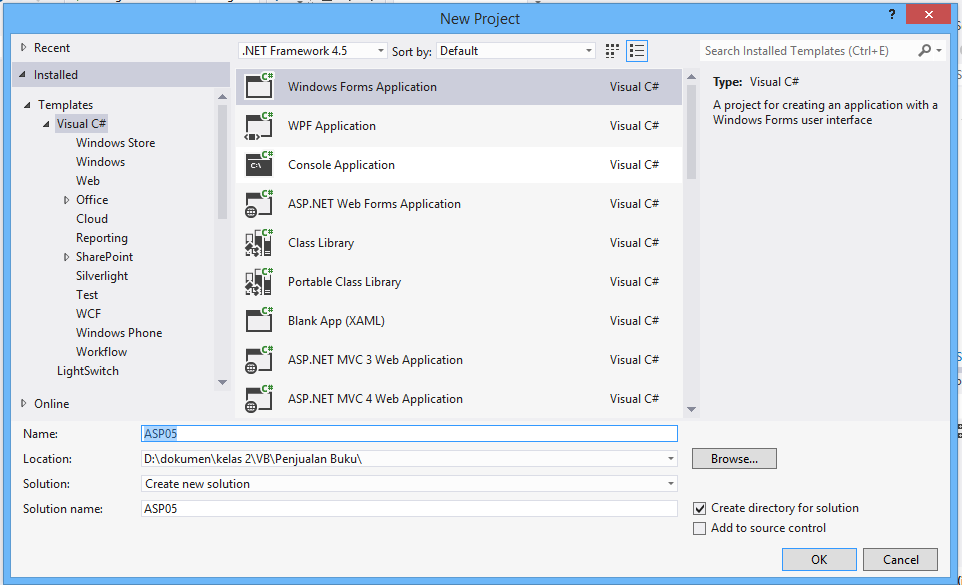Select WCF category in template tree
The height and width of the screenshot is (585, 962).
point(88,314)
